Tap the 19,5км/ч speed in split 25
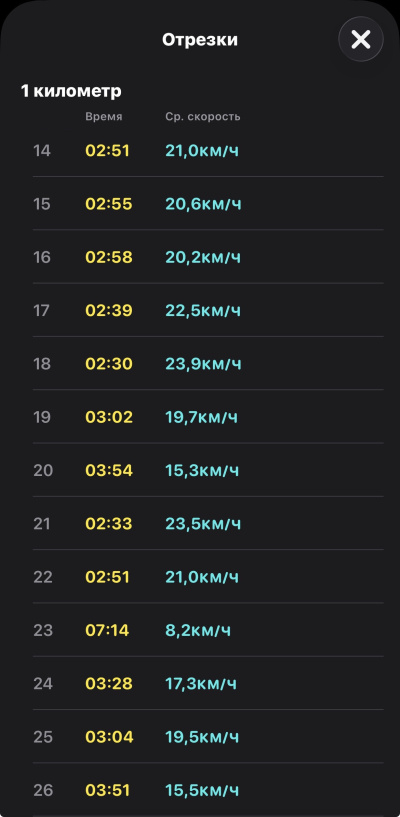 [x=202, y=737]
